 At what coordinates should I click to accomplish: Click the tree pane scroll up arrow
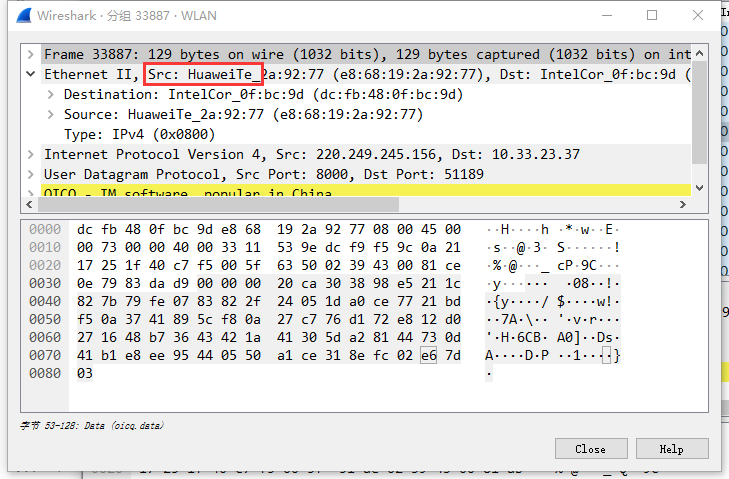699,53
